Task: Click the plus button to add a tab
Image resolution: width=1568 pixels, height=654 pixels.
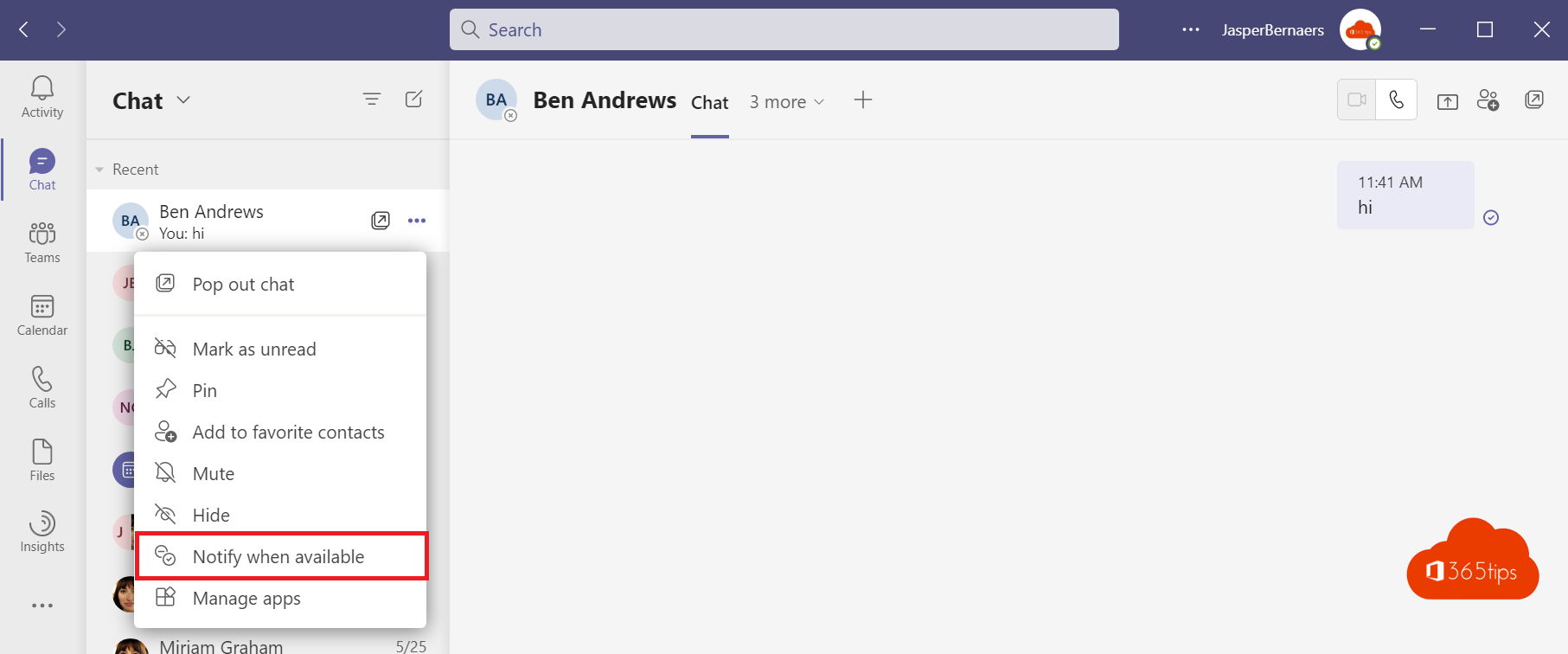Action: coord(863,100)
